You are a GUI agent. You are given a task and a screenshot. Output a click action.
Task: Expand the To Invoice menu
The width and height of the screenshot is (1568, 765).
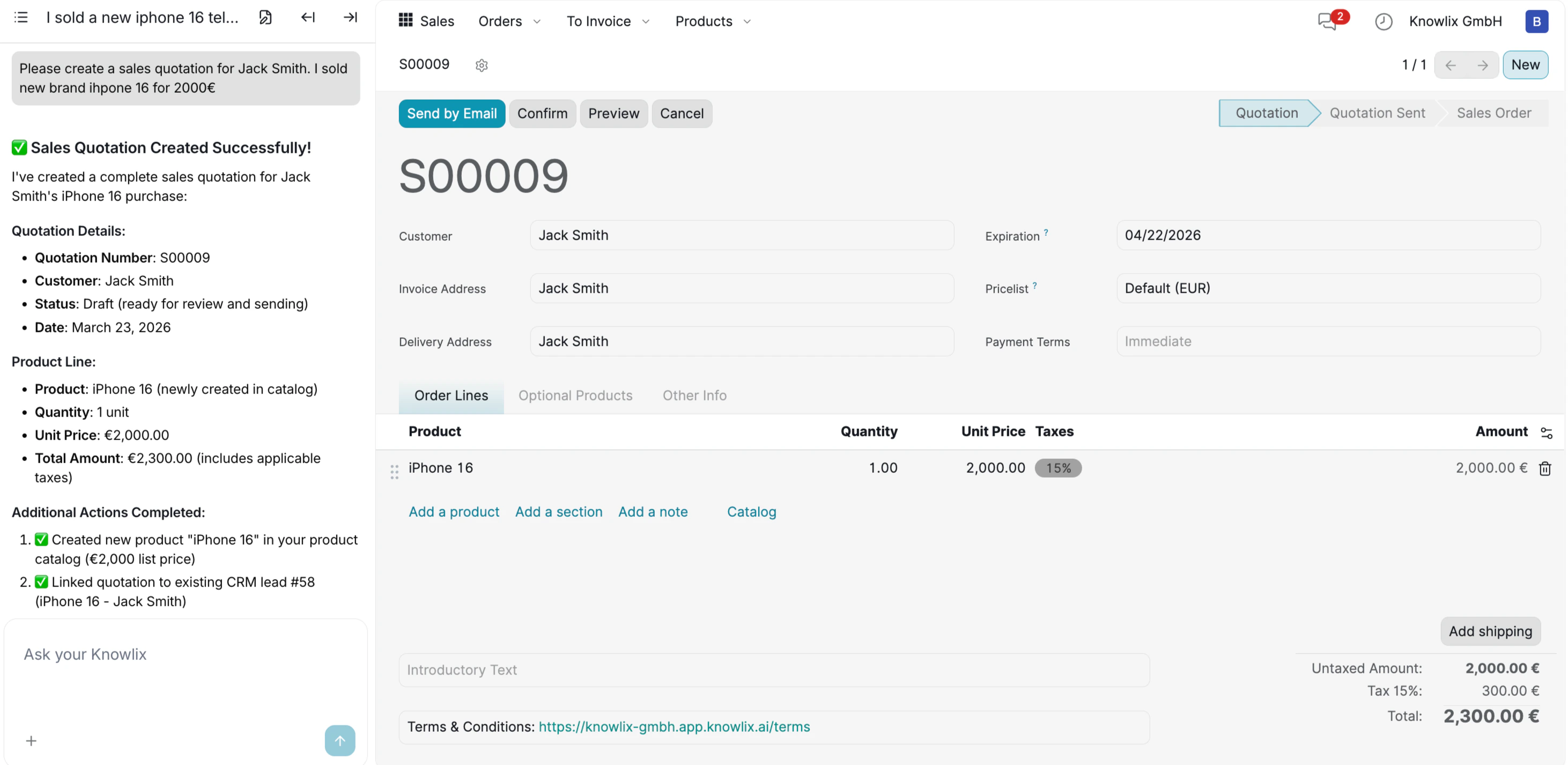click(x=608, y=21)
